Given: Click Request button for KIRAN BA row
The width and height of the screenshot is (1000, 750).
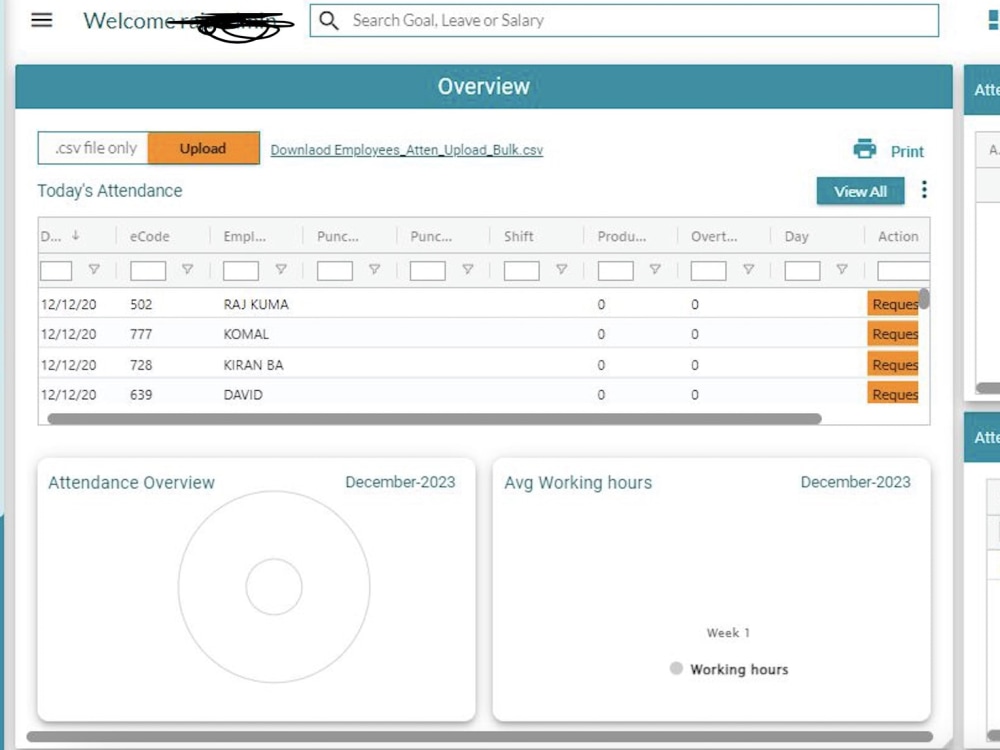Looking at the screenshot, I should [893, 364].
